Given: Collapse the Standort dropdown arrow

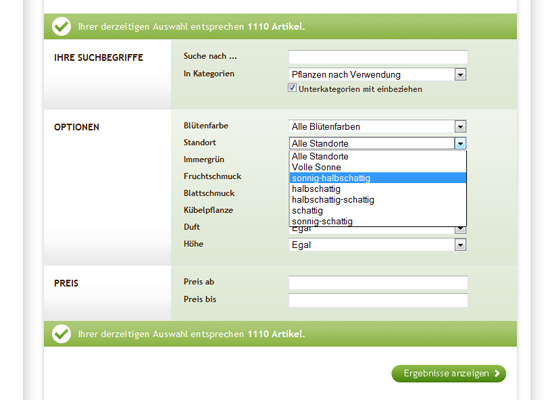Looking at the screenshot, I should 461,144.
